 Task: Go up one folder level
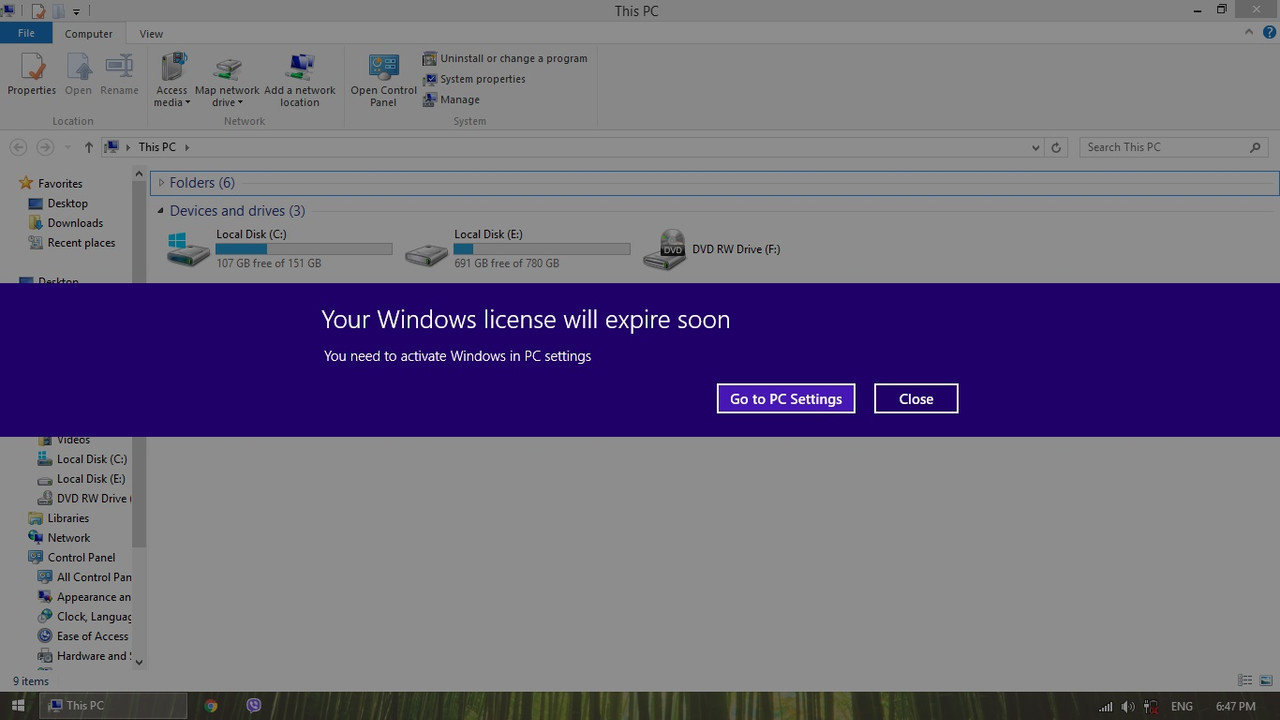click(88, 147)
